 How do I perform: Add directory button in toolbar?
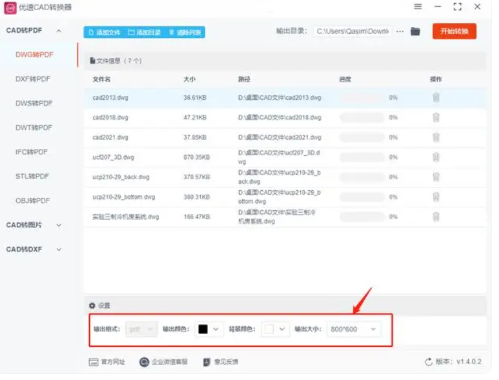coord(144,32)
